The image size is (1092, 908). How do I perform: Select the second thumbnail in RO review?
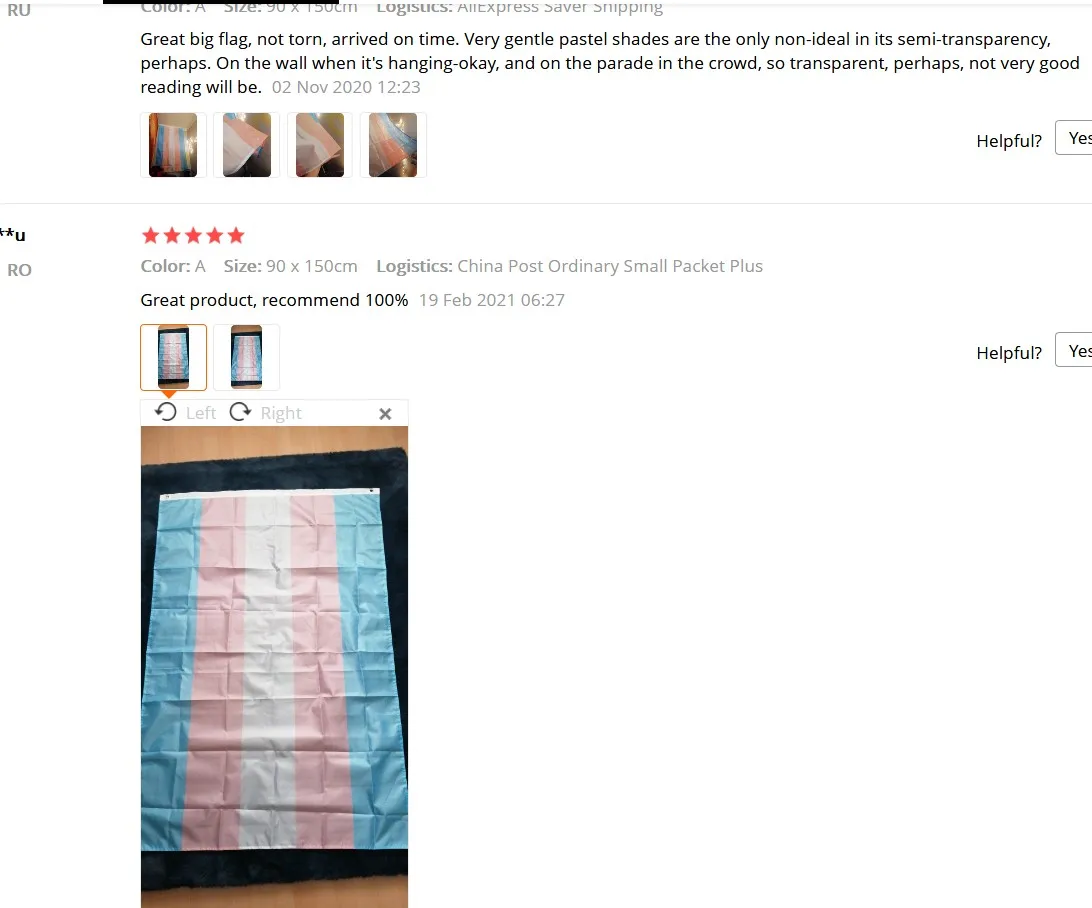tap(247, 357)
